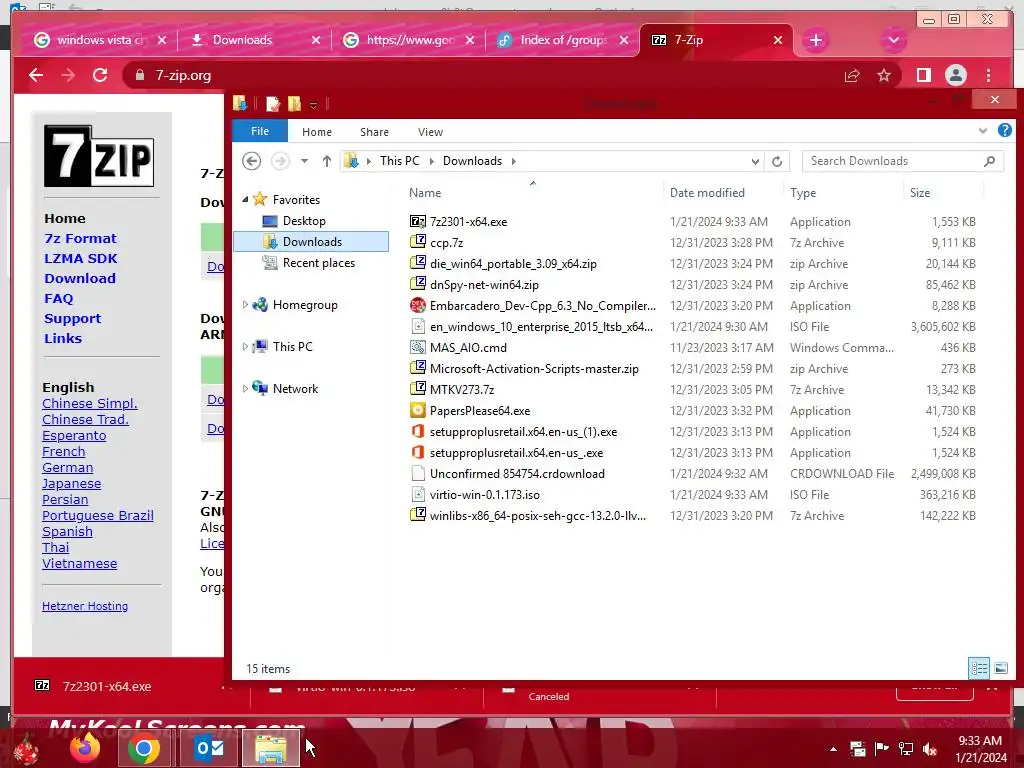Viewport: 1024px width, 768px height.
Task: Open Chrome three-dot menu
Action: [x=989, y=76]
